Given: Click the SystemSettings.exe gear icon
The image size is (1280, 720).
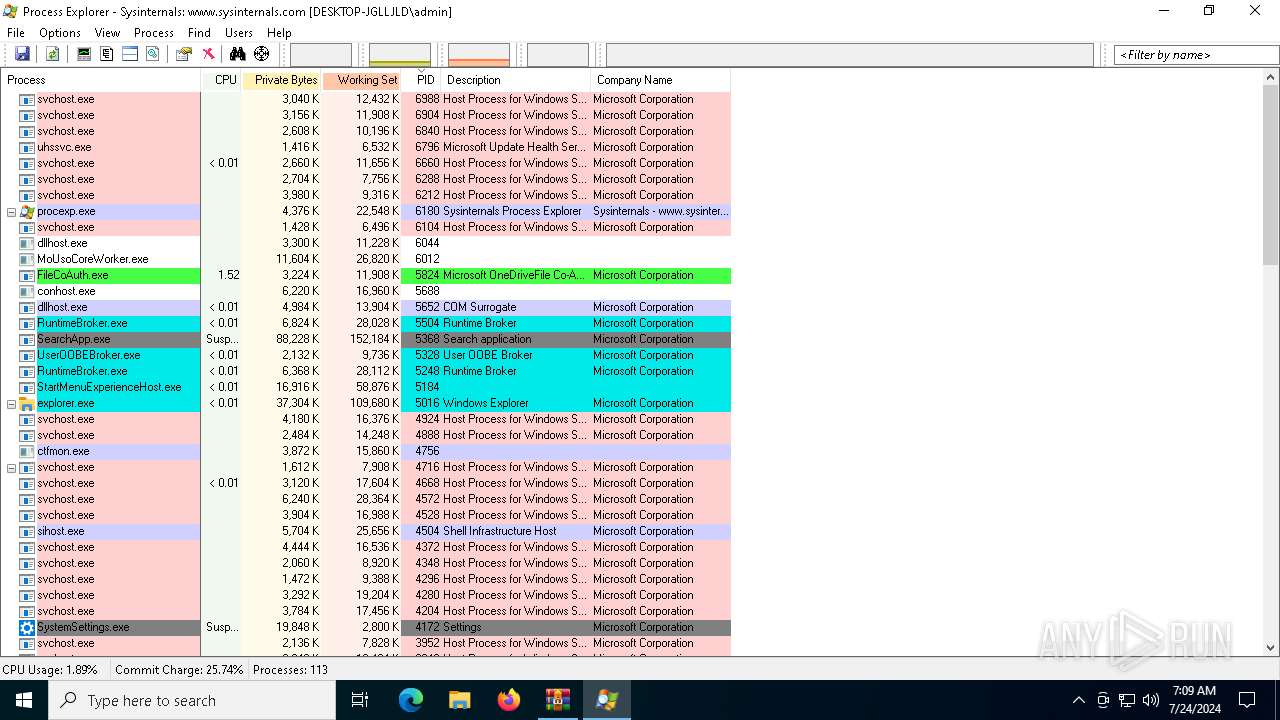Looking at the screenshot, I should click(27, 627).
